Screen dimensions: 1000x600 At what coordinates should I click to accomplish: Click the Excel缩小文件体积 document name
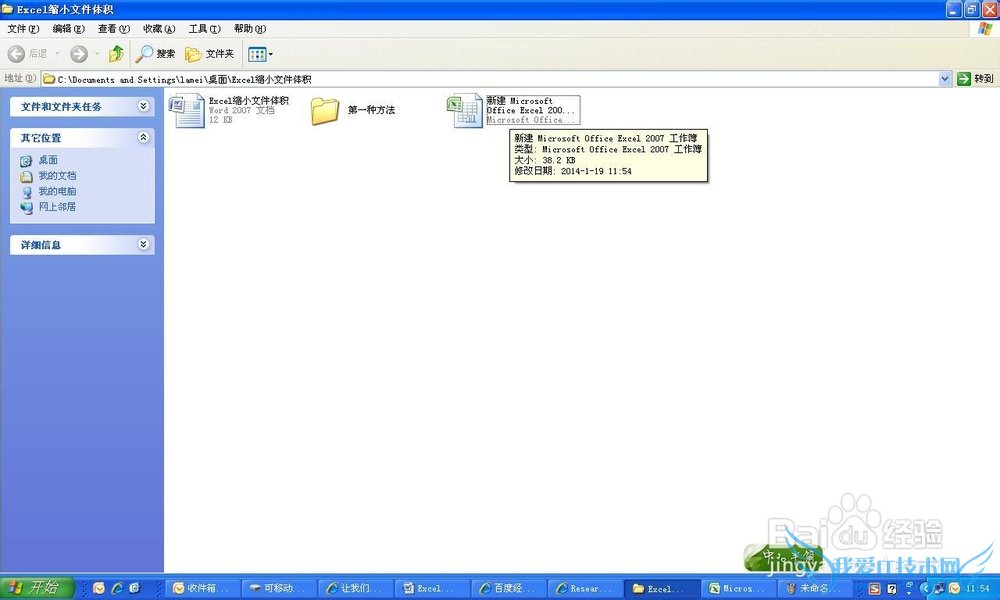tap(249, 101)
